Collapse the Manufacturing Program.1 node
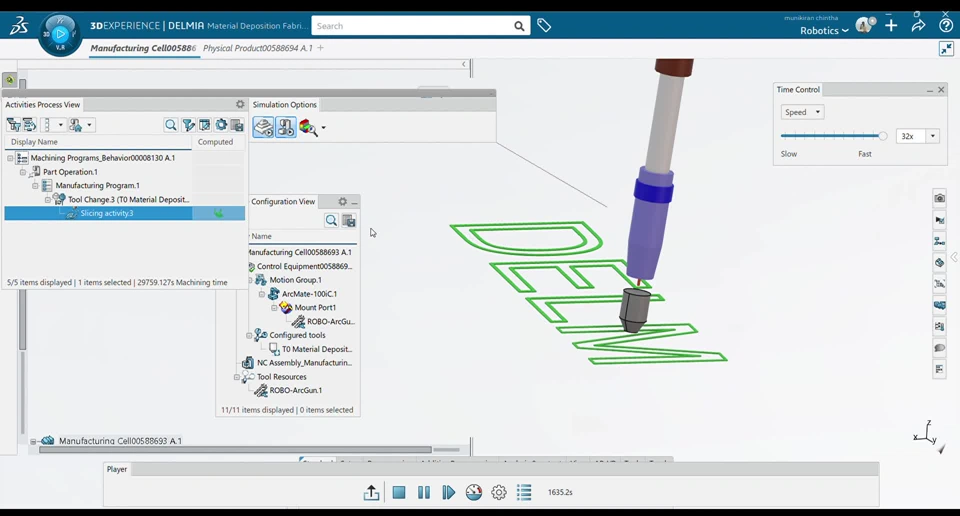This screenshot has height=516, width=960. pos(35,185)
